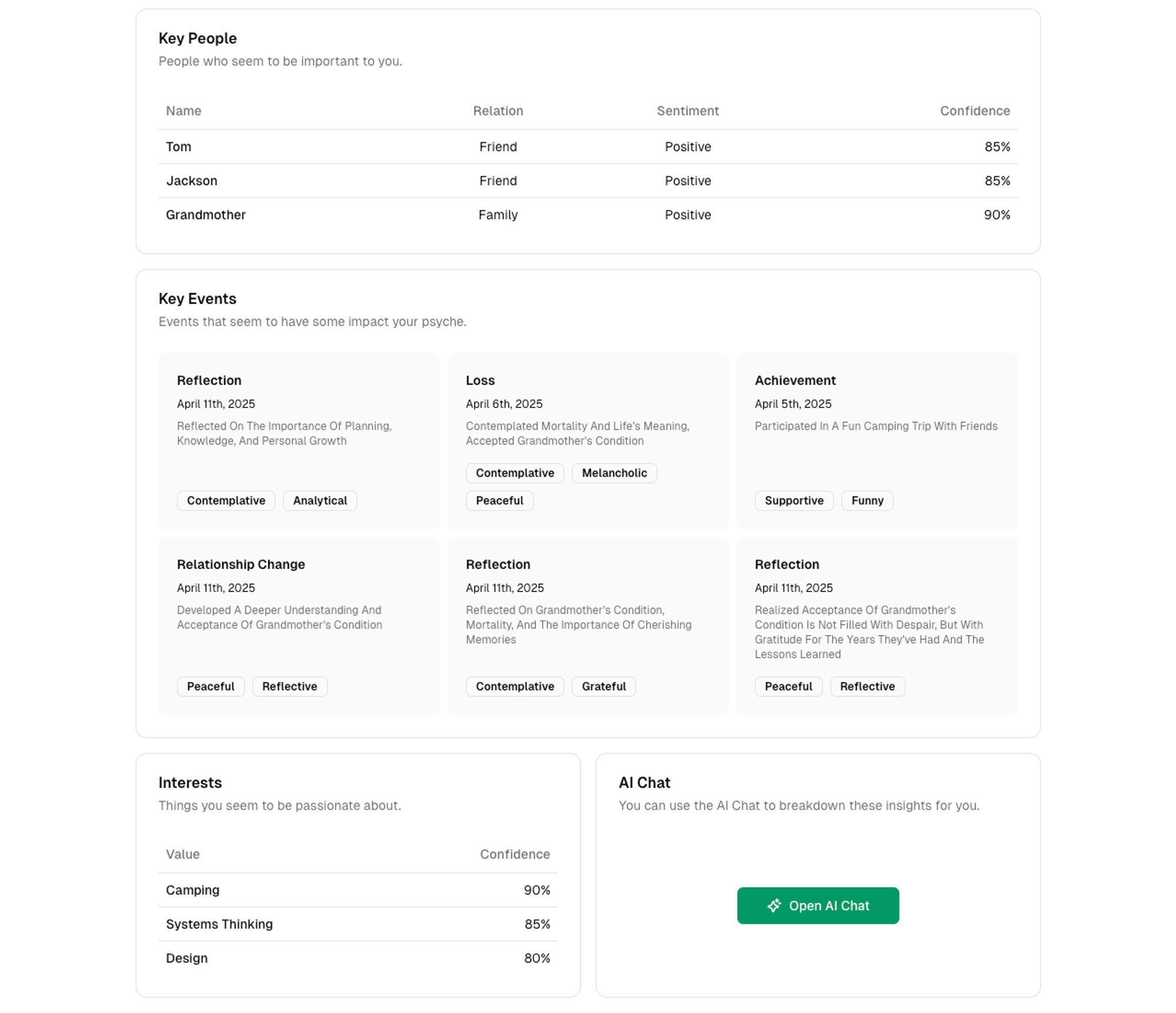
Task: Open the Loss event card
Action: [588, 412]
